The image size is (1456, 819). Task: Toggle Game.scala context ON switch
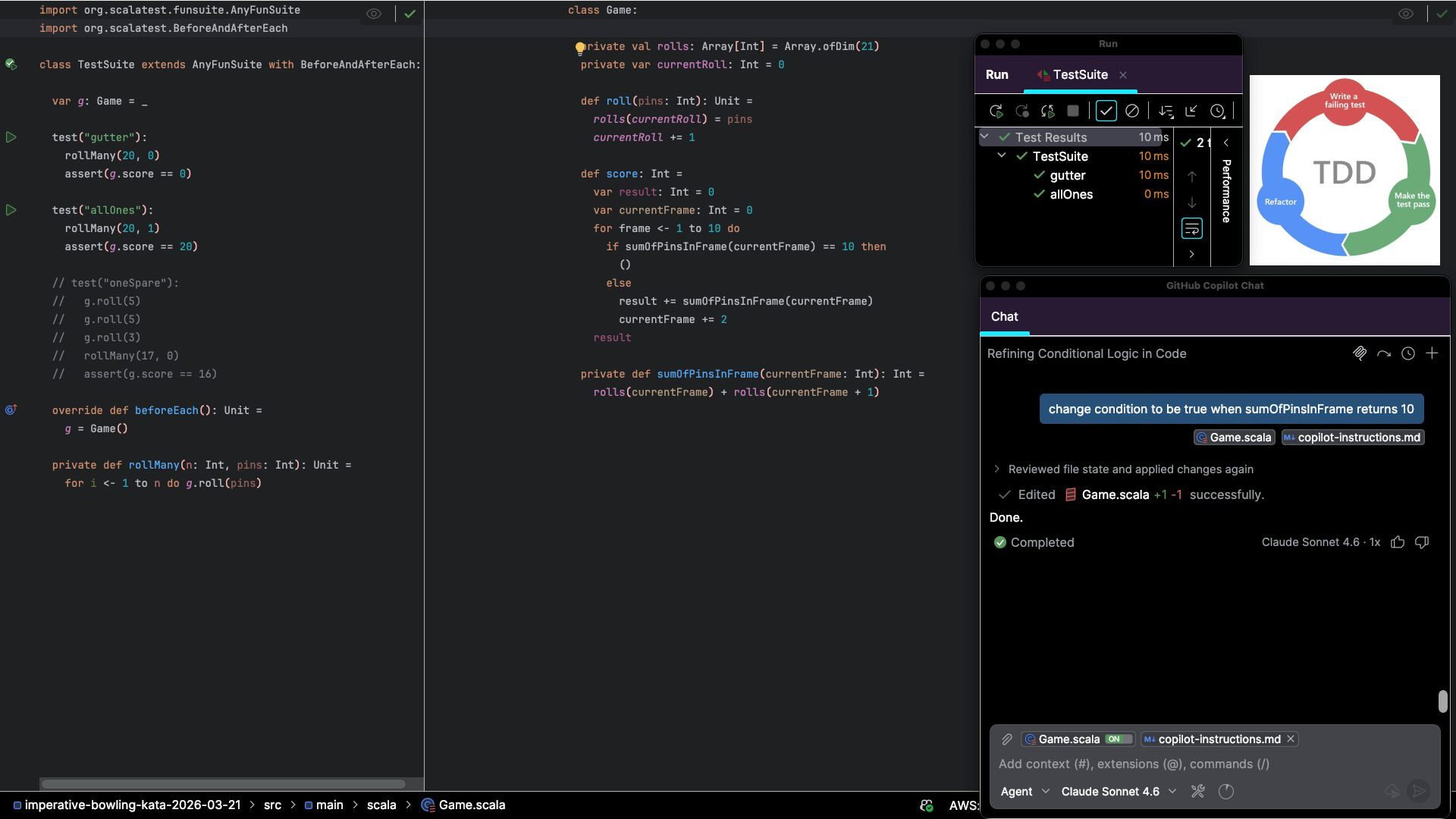(1118, 739)
